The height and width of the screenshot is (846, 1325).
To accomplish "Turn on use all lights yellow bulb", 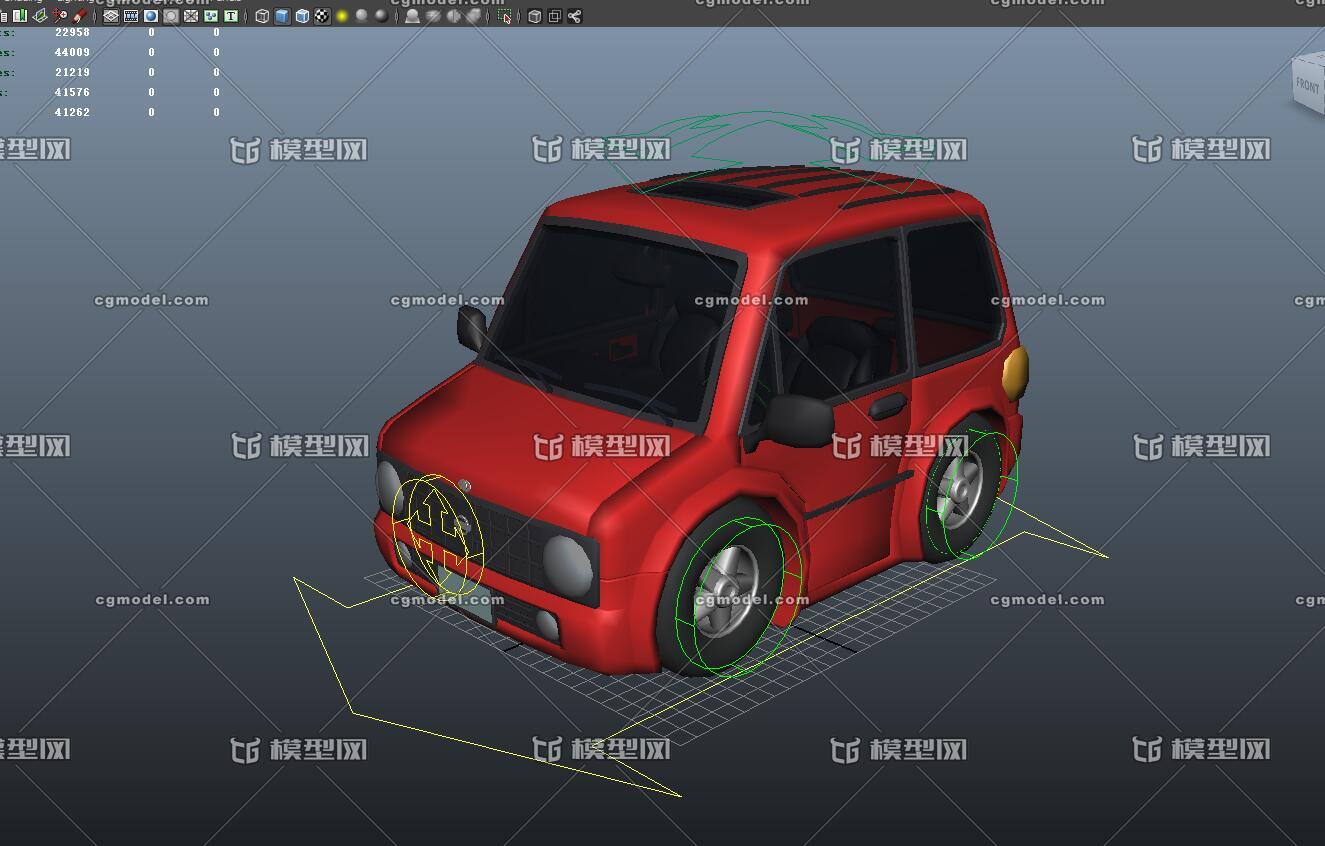I will coord(342,16).
